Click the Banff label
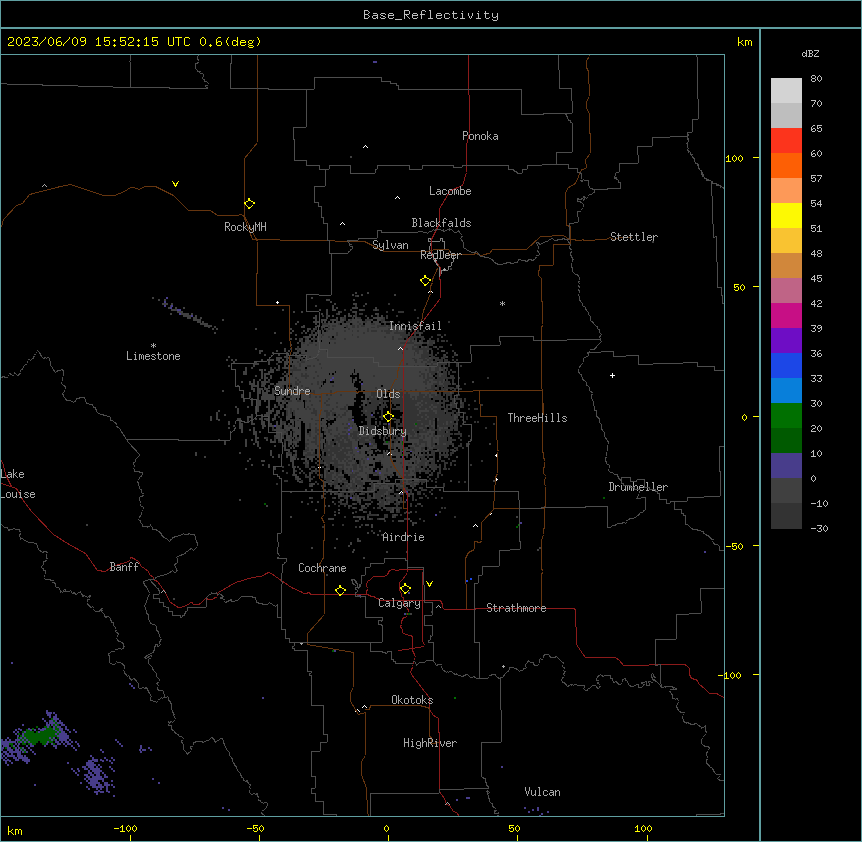The height and width of the screenshot is (842, 862). [124, 567]
